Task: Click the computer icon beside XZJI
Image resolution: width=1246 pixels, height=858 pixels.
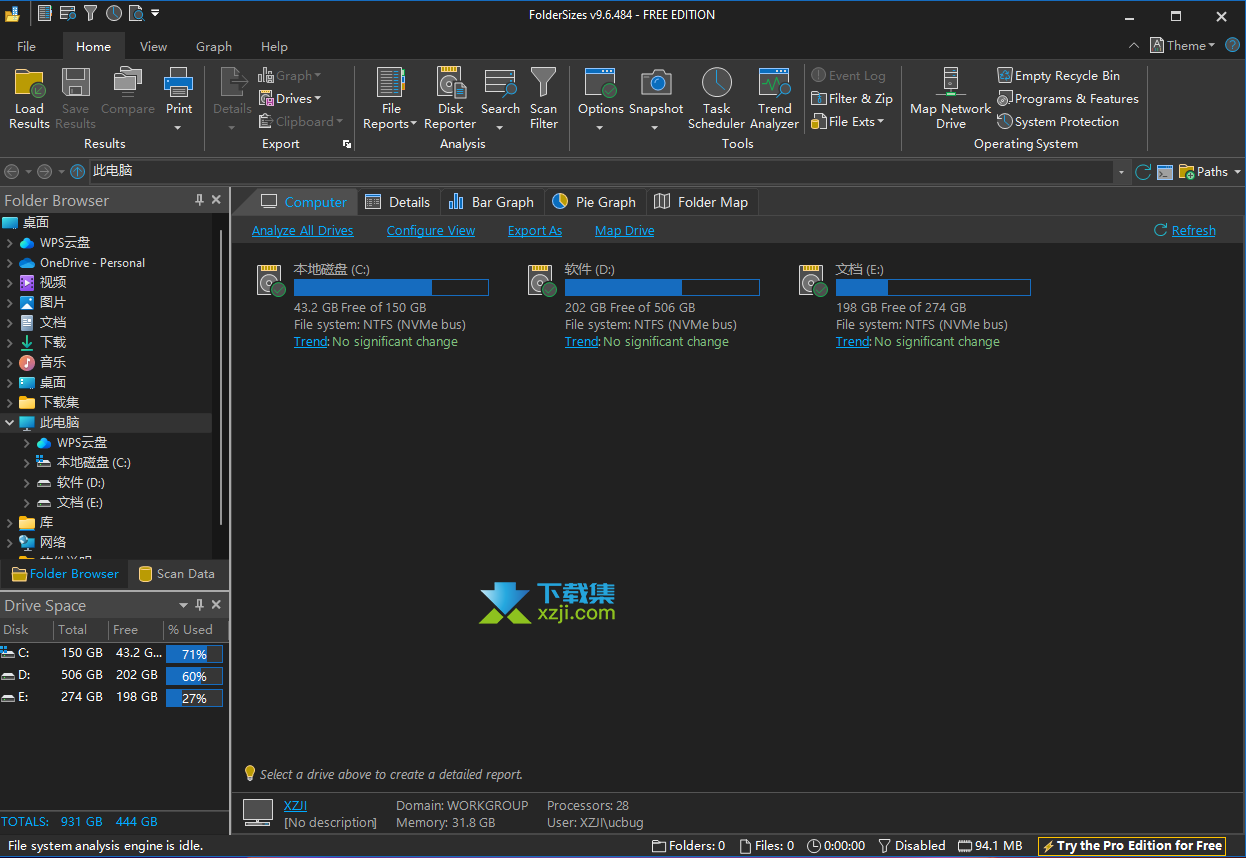Action: pyautogui.click(x=258, y=812)
